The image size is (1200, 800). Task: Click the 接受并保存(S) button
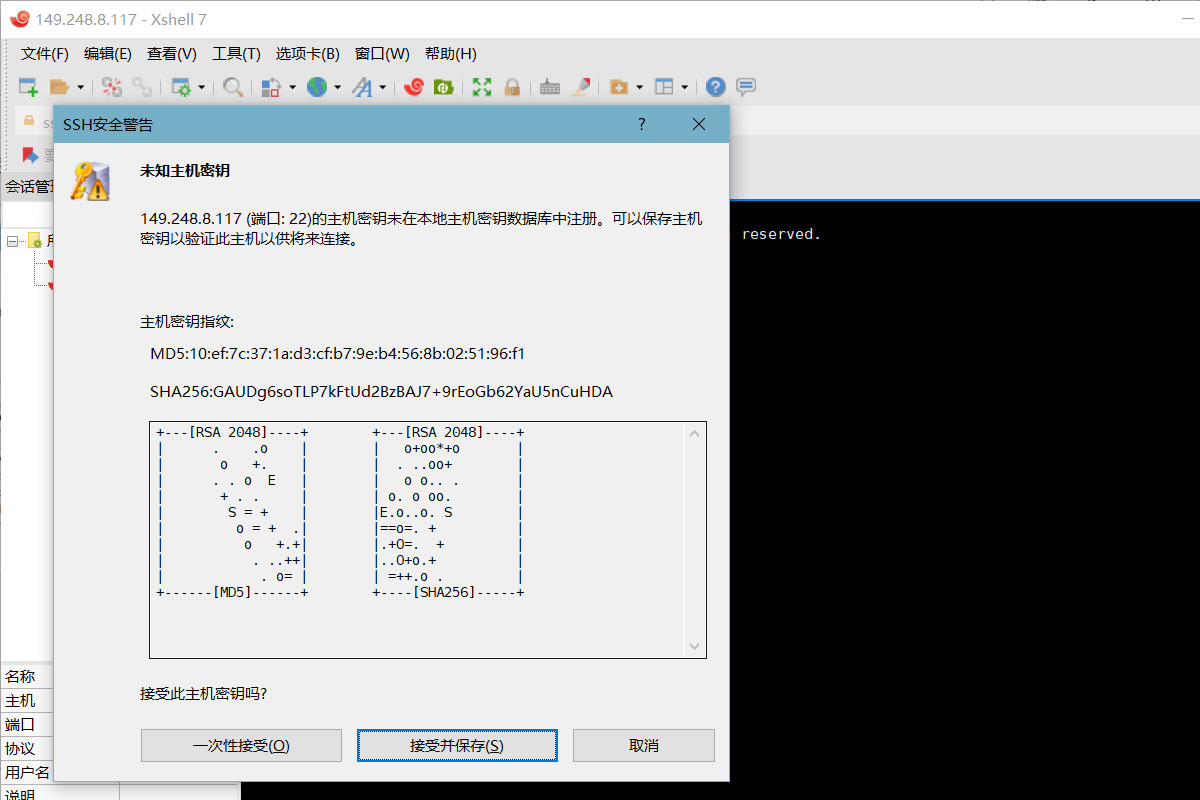[457, 746]
